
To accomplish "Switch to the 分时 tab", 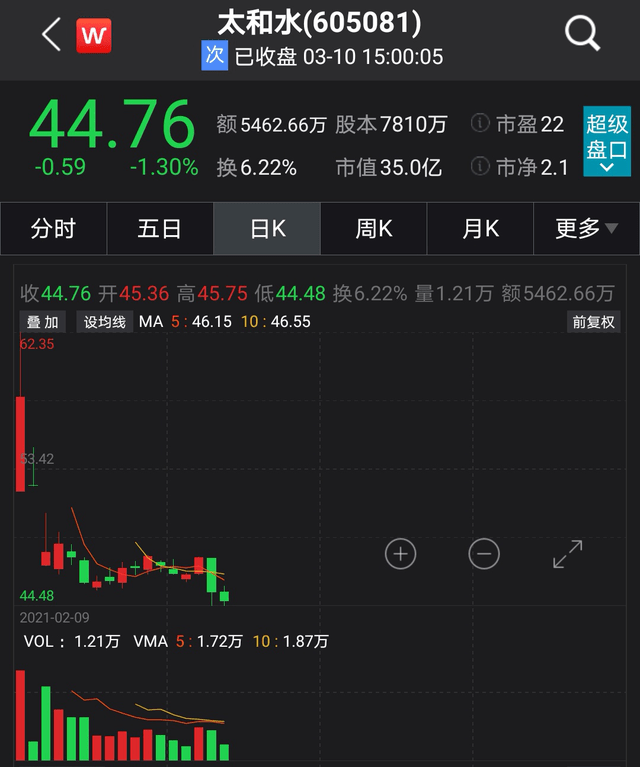I will click(x=53, y=228).
